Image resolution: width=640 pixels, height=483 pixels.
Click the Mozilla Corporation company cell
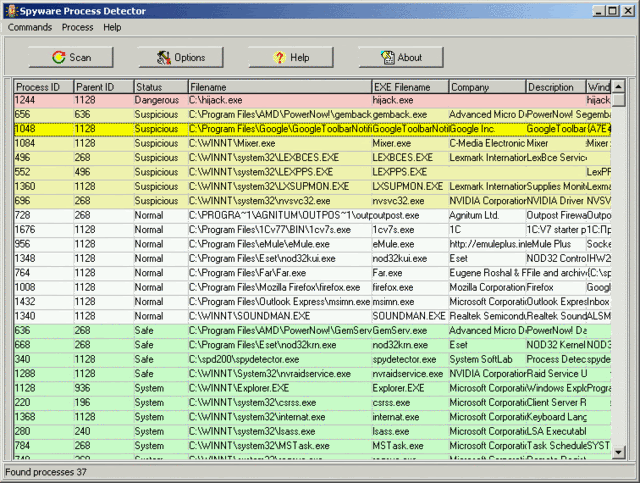coord(487,287)
